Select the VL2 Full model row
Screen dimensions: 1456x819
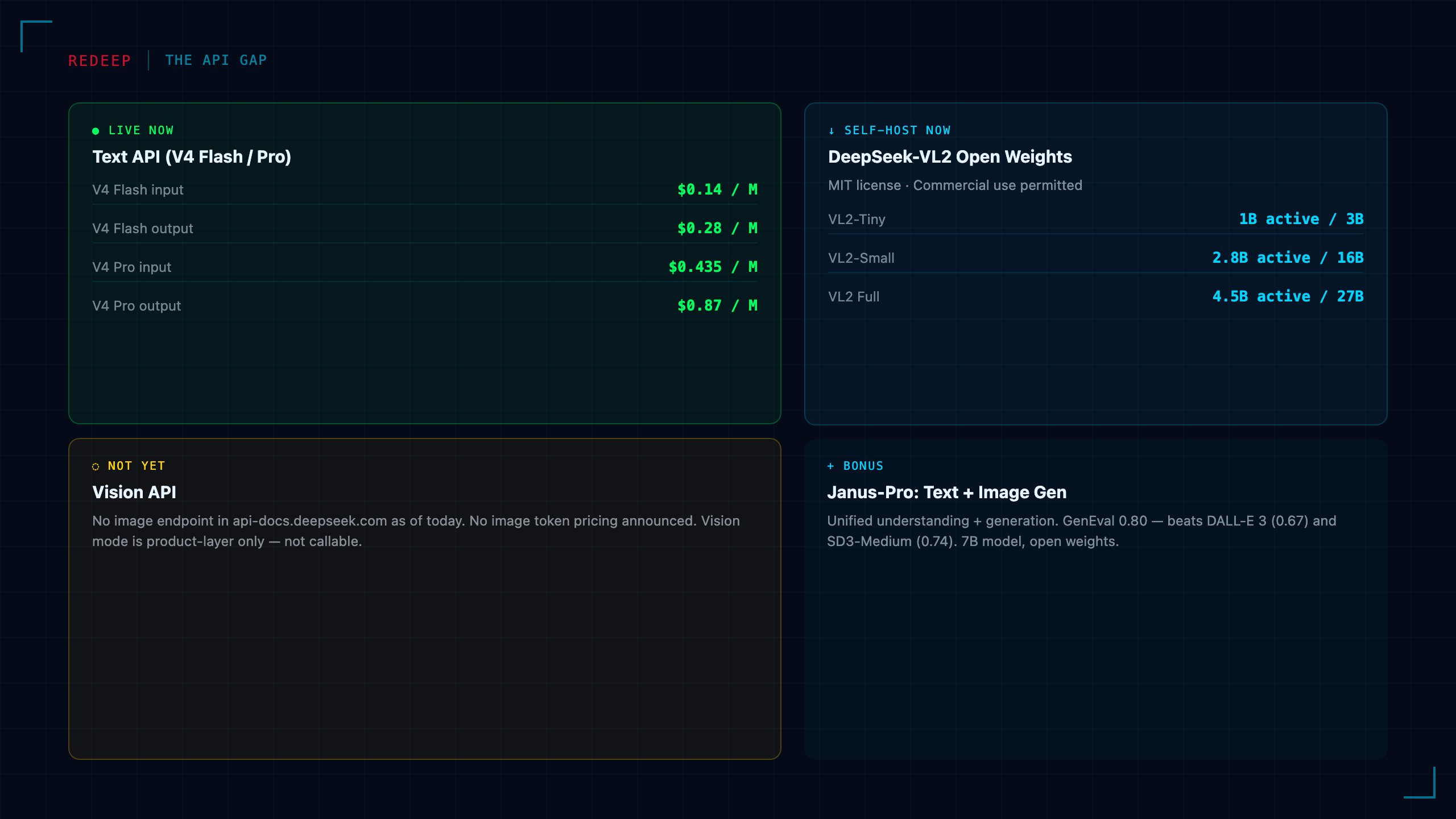1096,297
